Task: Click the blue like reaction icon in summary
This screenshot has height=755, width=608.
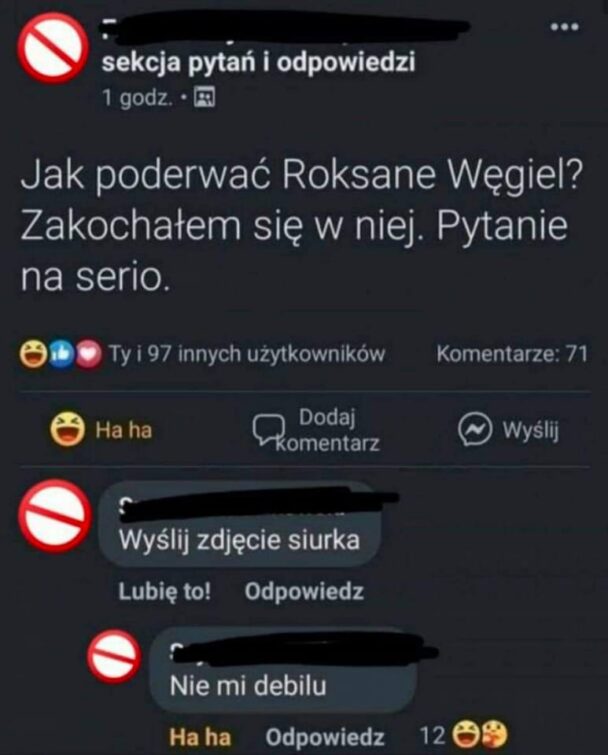Action: point(60,354)
